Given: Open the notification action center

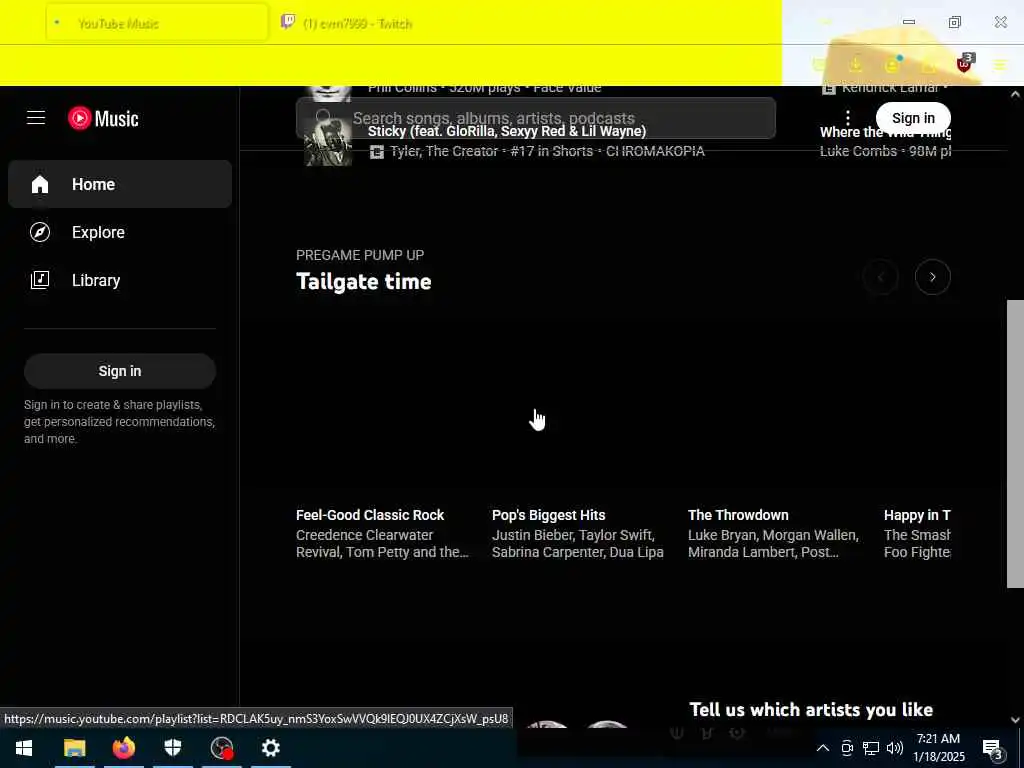Looking at the screenshot, I should click(x=993, y=748).
